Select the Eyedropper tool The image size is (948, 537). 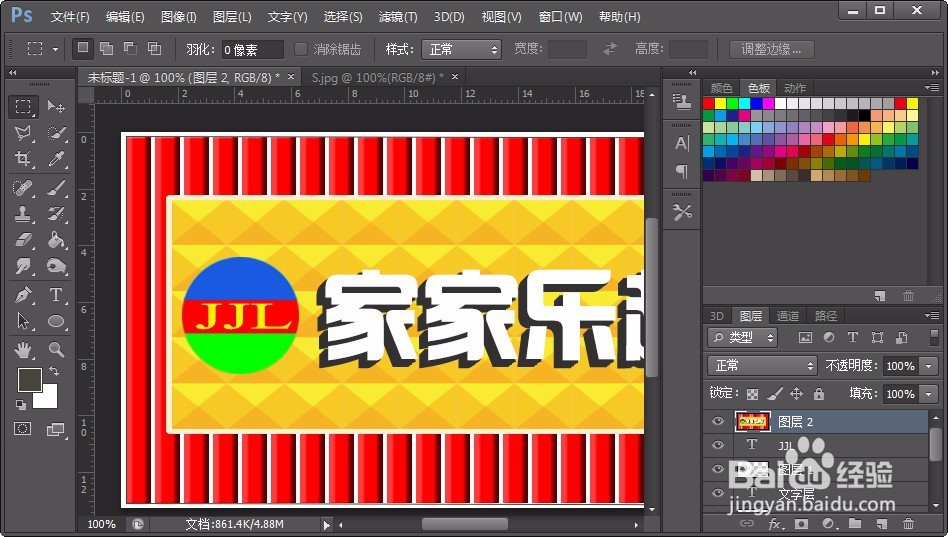pyautogui.click(x=56, y=158)
